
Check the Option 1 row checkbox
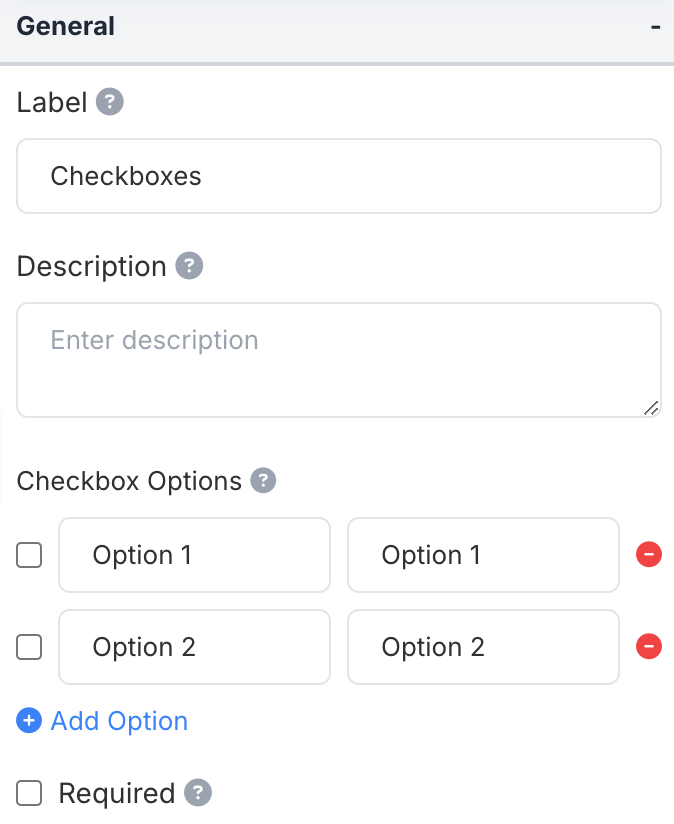[x=30, y=555]
